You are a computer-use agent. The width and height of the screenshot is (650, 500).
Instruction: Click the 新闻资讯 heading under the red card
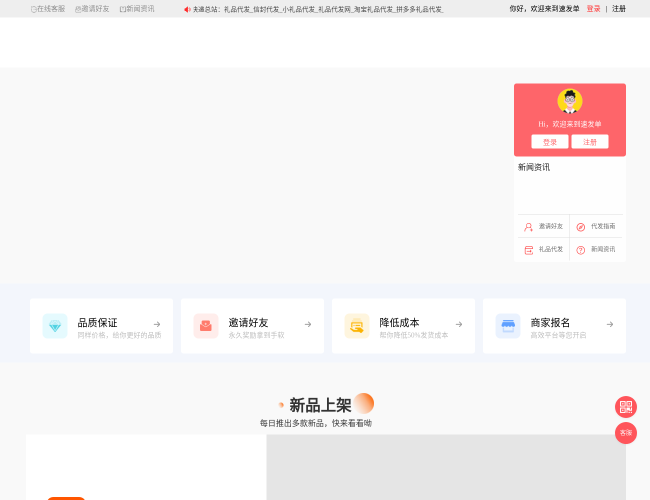coord(534,167)
